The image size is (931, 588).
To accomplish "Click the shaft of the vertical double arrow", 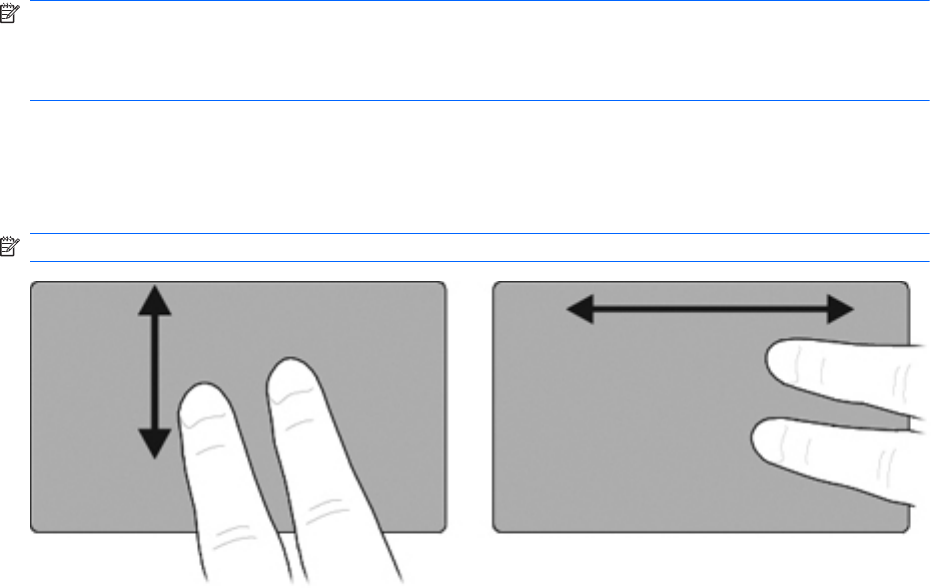I will [155, 372].
